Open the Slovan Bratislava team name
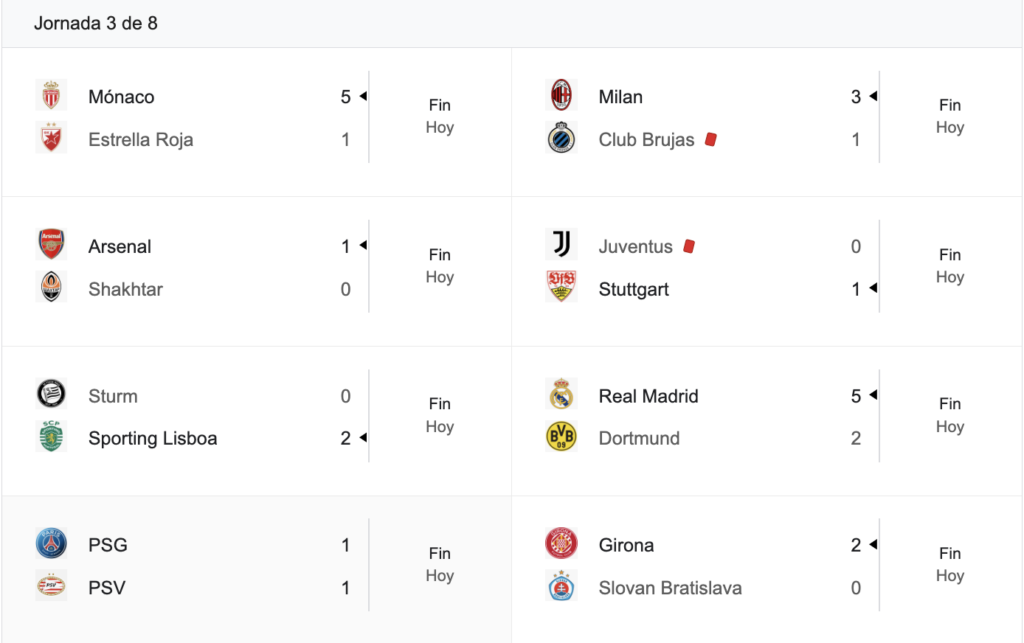 [670, 588]
